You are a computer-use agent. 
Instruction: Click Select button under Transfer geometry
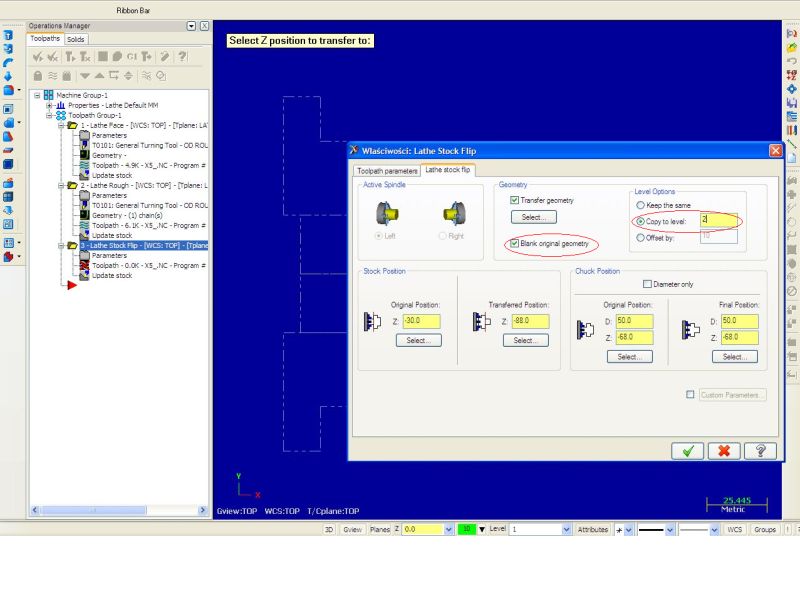click(x=534, y=217)
